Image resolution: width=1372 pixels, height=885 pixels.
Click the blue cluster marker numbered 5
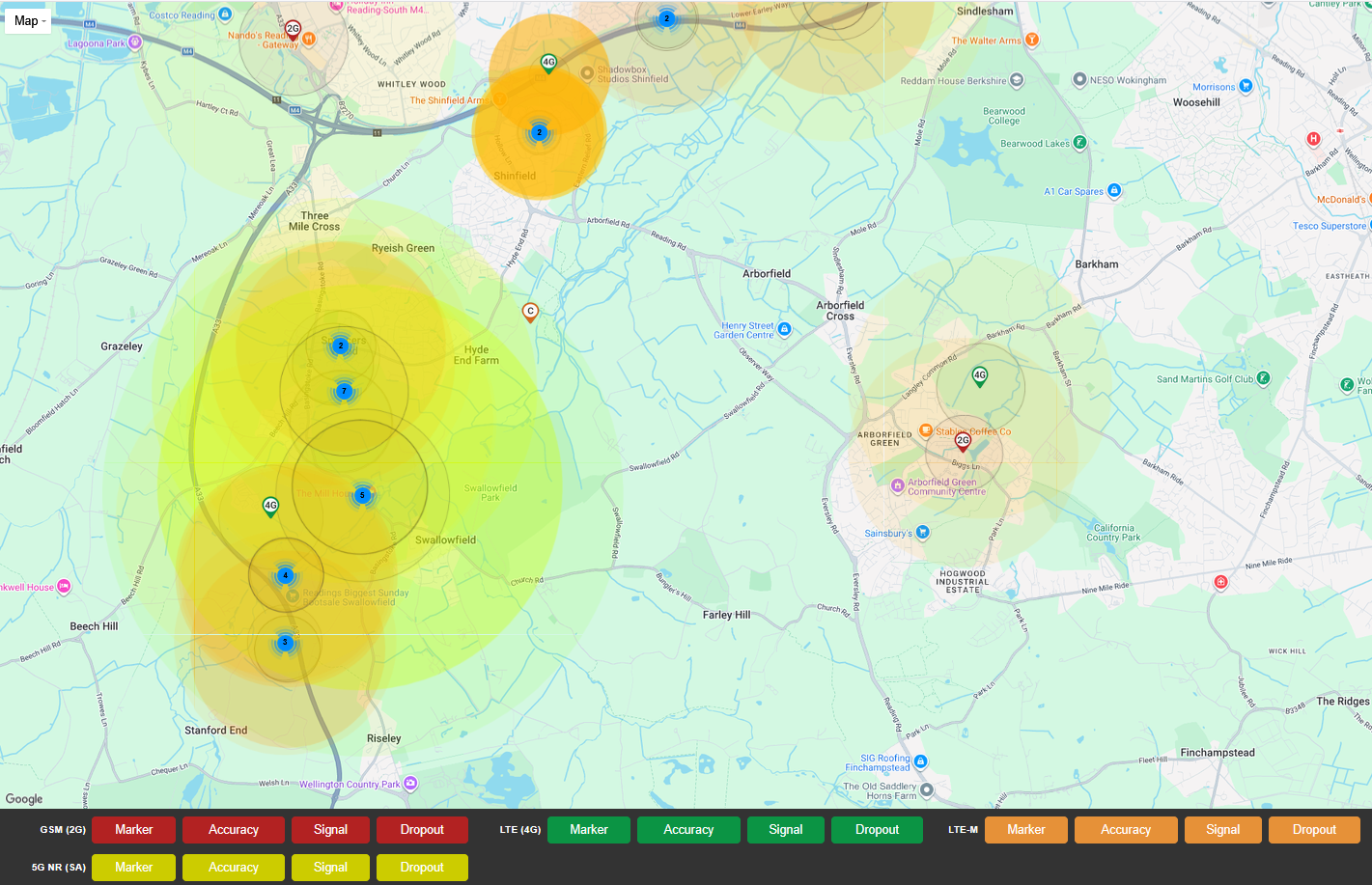363,495
